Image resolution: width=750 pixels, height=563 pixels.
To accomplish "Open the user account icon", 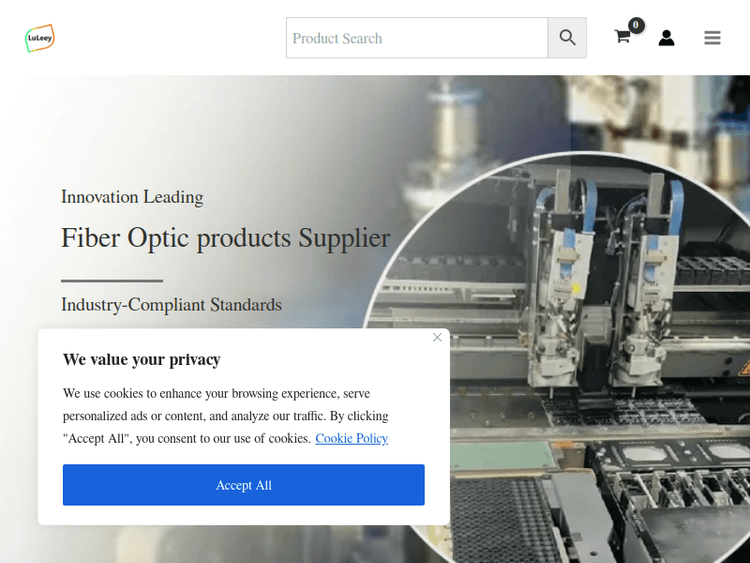I will (x=666, y=38).
